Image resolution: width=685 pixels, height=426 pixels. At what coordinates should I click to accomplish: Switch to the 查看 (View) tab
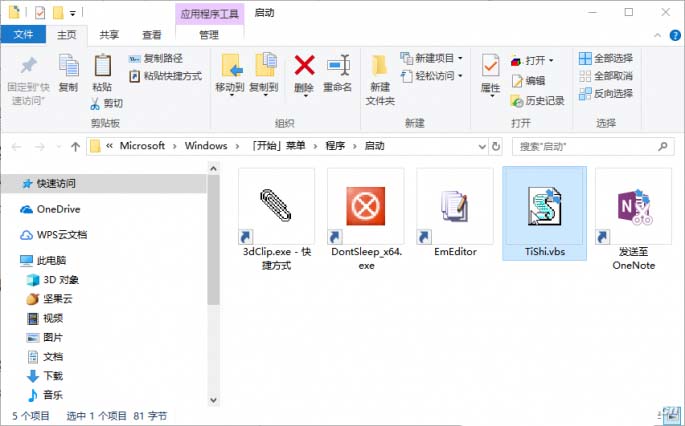(152, 35)
